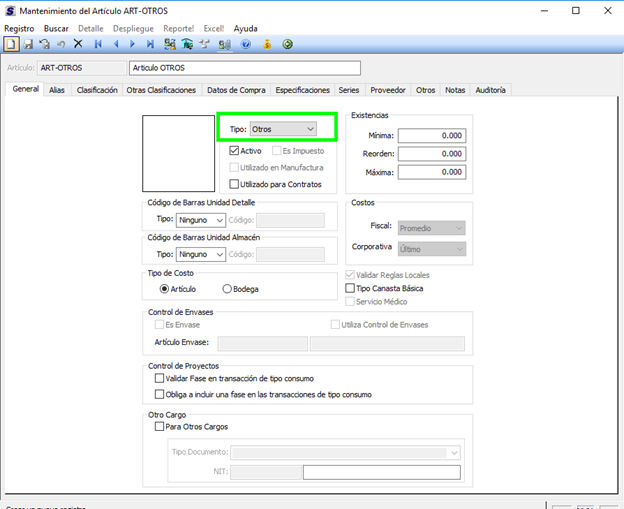
Task: Click the Mínima existencias field
Action: [432, 135]
